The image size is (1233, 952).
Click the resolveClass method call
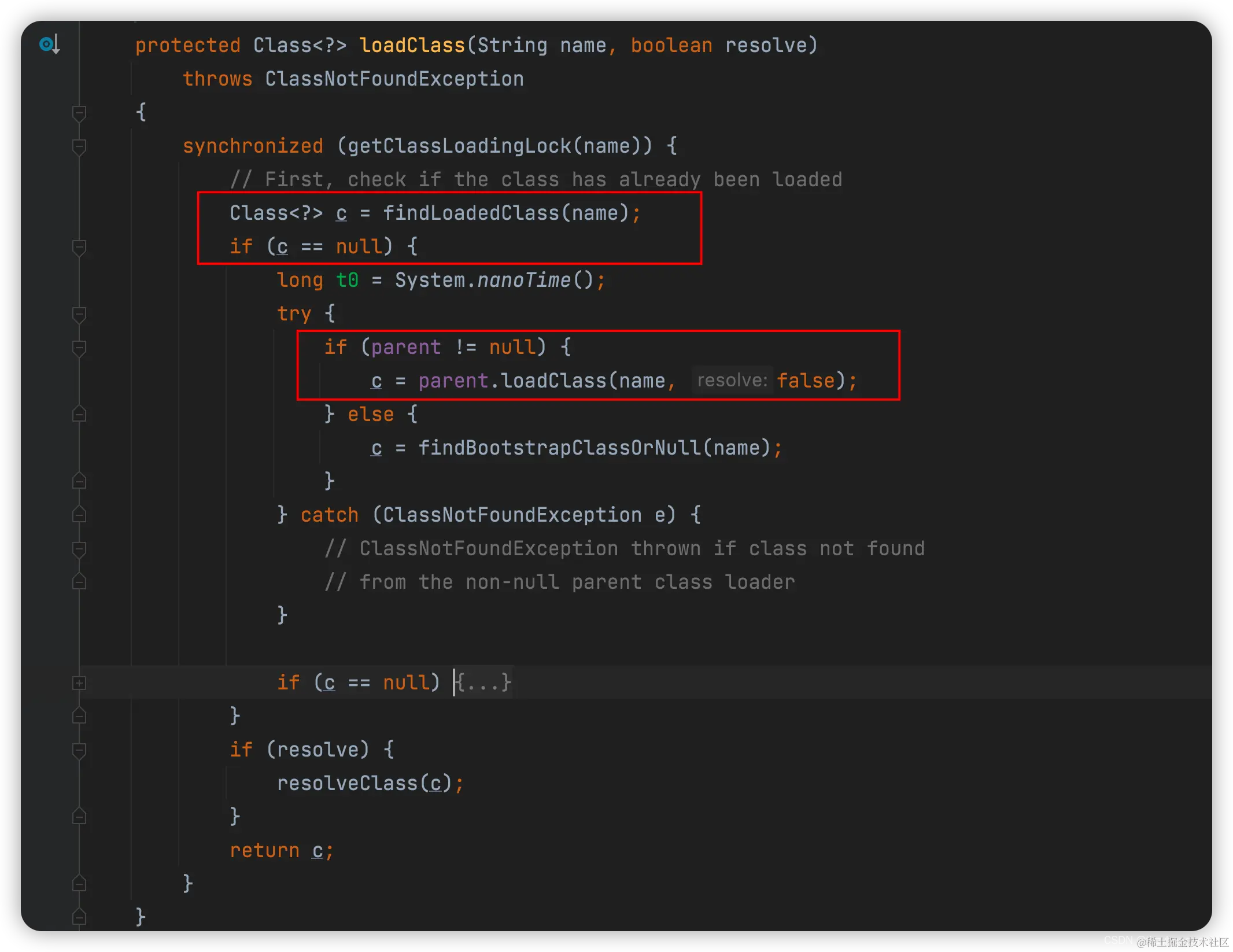point(347,783)
